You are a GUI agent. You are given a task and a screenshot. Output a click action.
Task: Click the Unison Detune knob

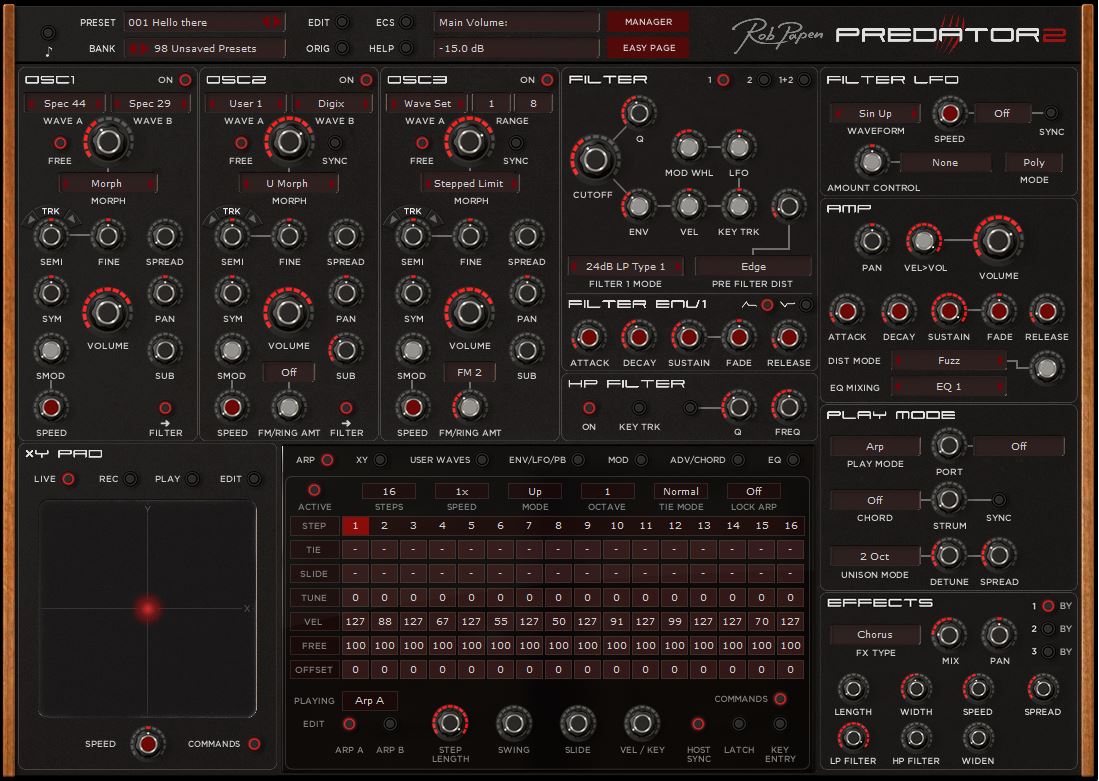948,555
